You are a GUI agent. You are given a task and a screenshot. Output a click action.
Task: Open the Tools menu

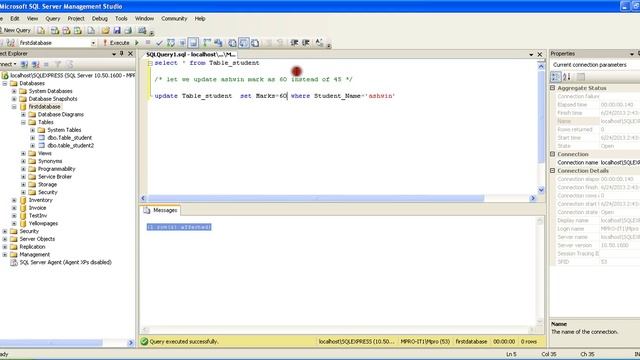click(121, 19)
